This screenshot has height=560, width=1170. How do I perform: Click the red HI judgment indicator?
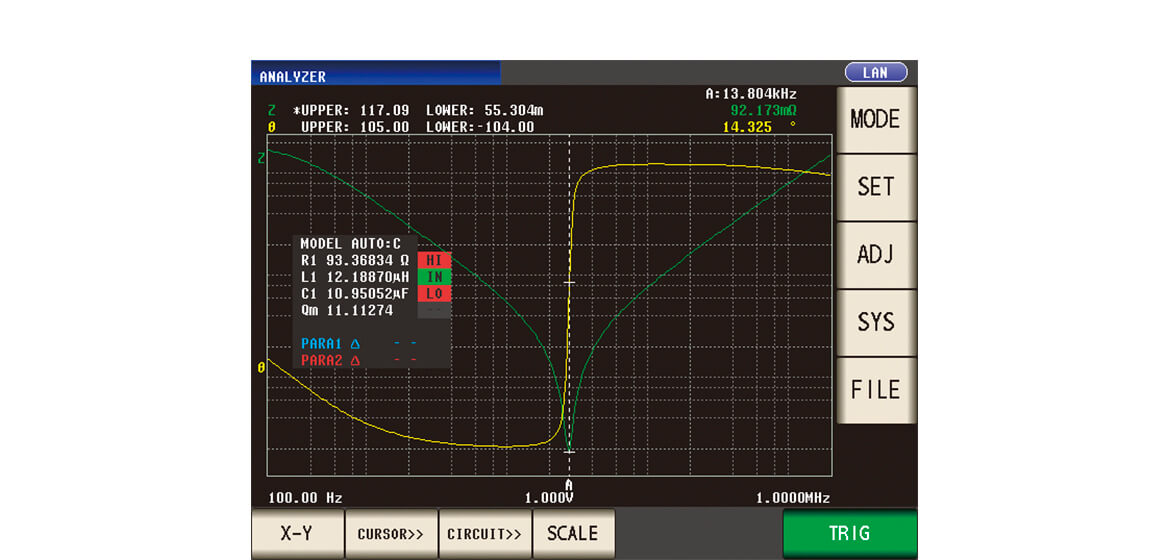[x=434, y=260]
